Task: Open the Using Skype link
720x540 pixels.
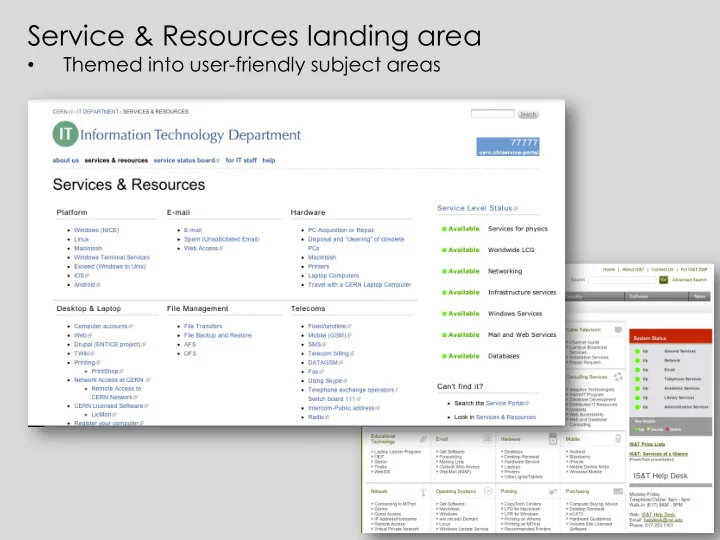Action: (327, 381)
